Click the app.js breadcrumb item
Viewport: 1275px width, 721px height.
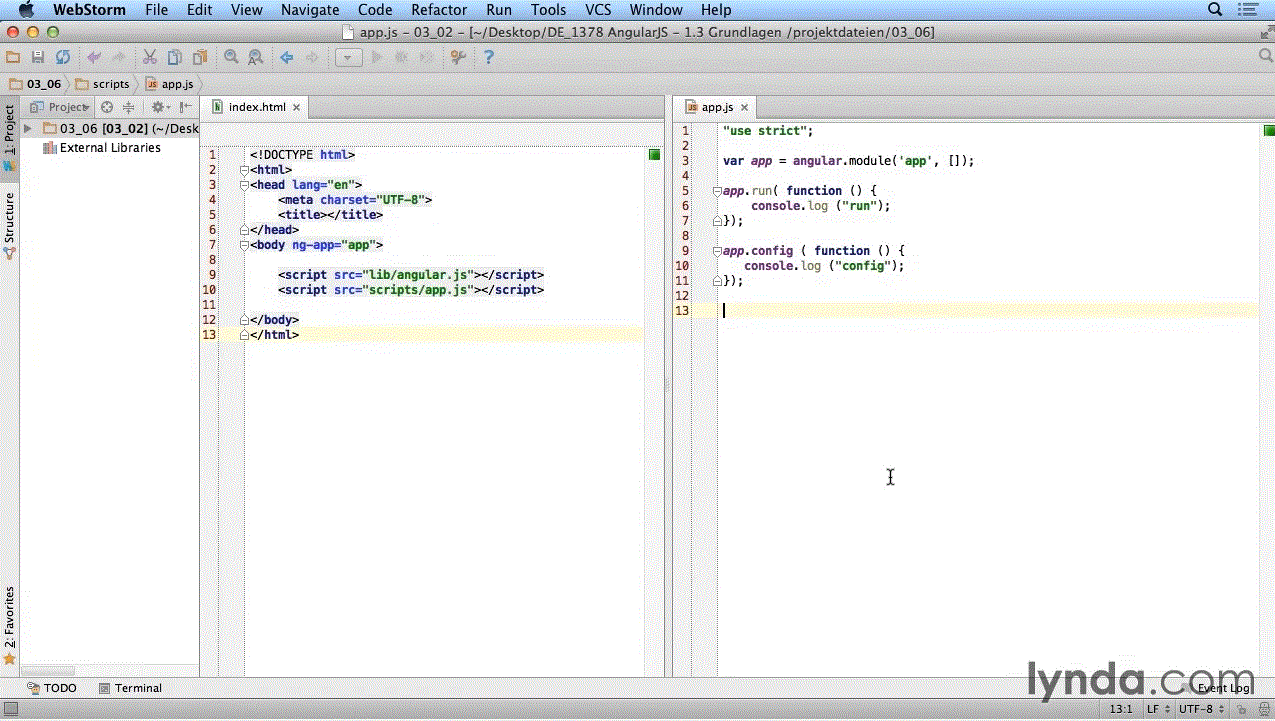coord(170,84)
